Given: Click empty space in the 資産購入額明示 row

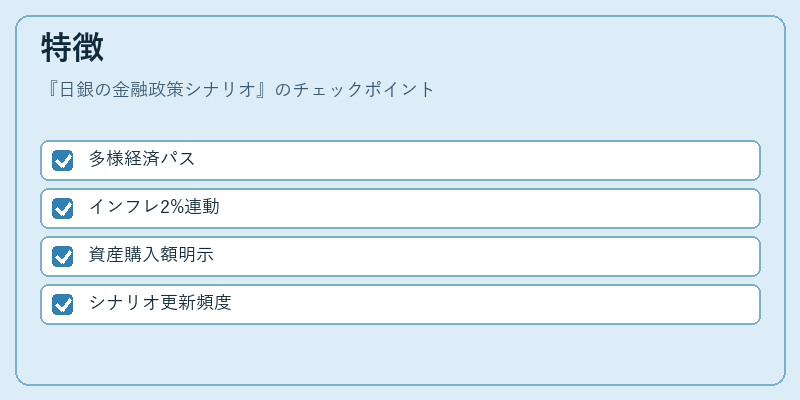Looking at the screenshot, I should click(x=485, y=256).
